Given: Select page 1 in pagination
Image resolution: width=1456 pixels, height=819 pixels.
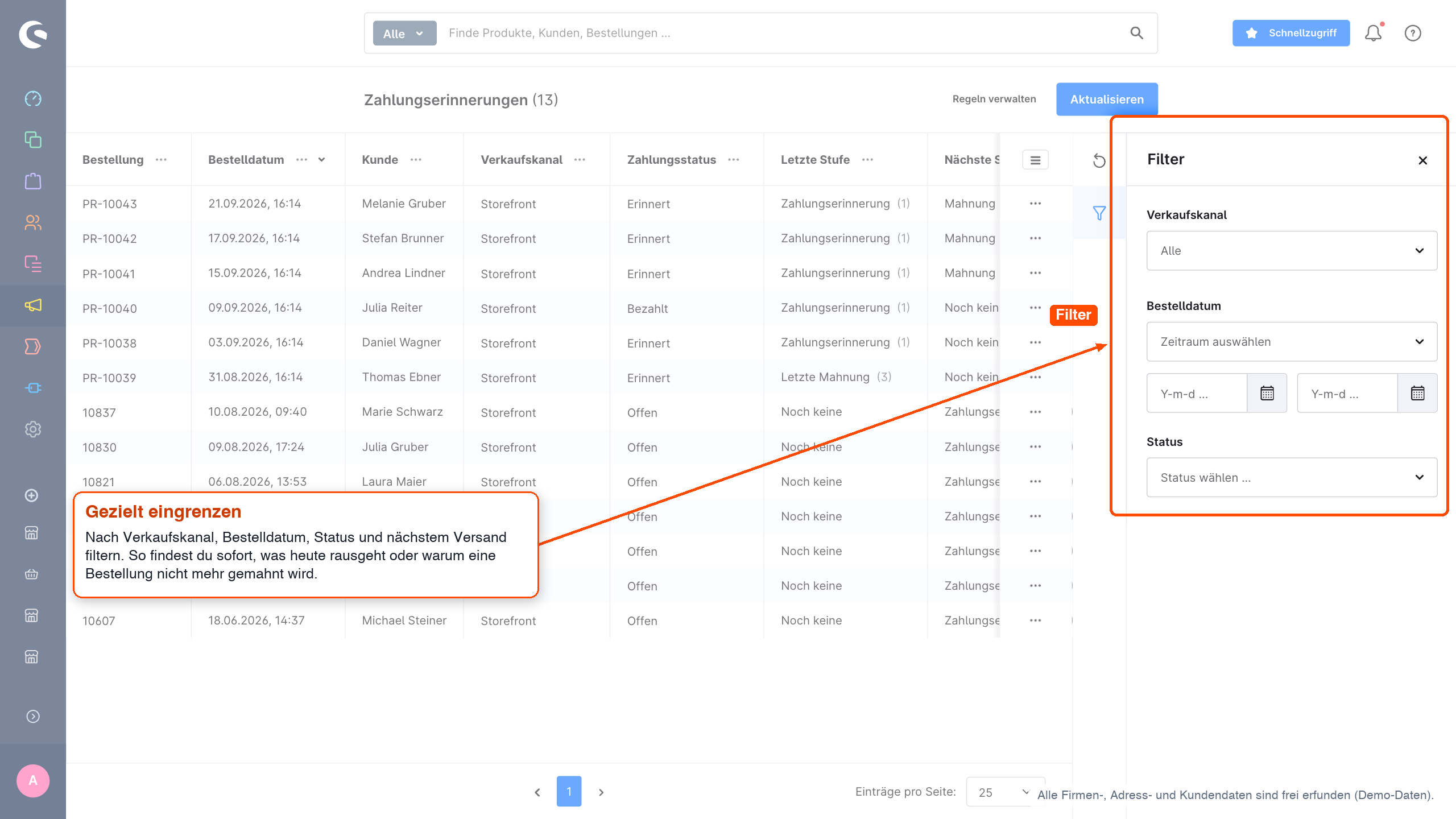Looking at the screenshot, I should coord(569,791).
